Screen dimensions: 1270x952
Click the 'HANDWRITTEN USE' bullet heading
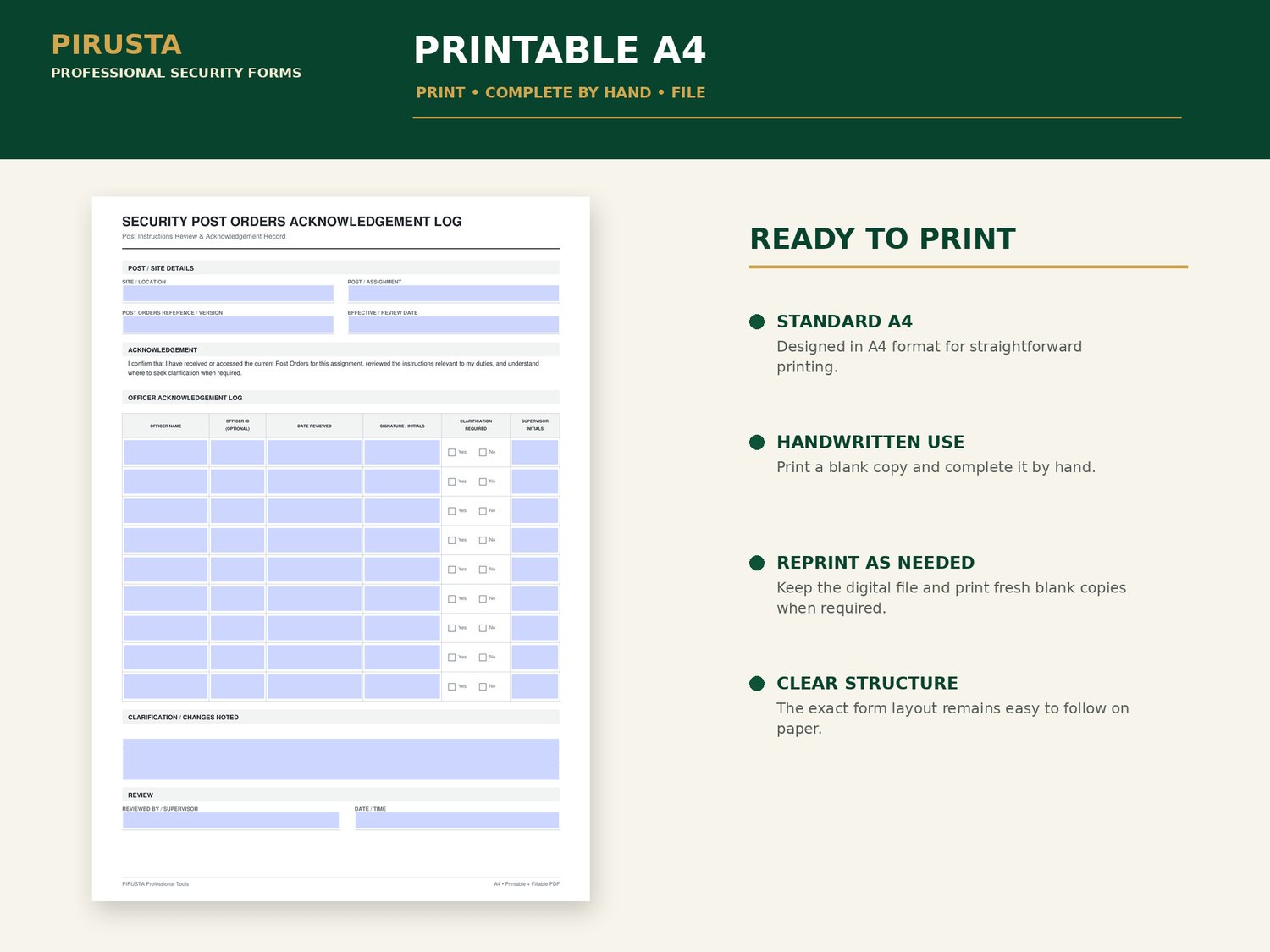[870, 442]
